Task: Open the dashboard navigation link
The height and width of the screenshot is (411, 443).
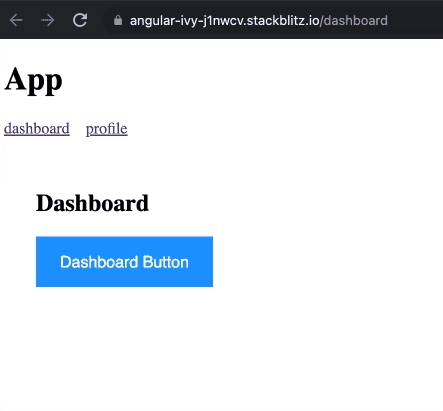Action: [x=37, y=129]
